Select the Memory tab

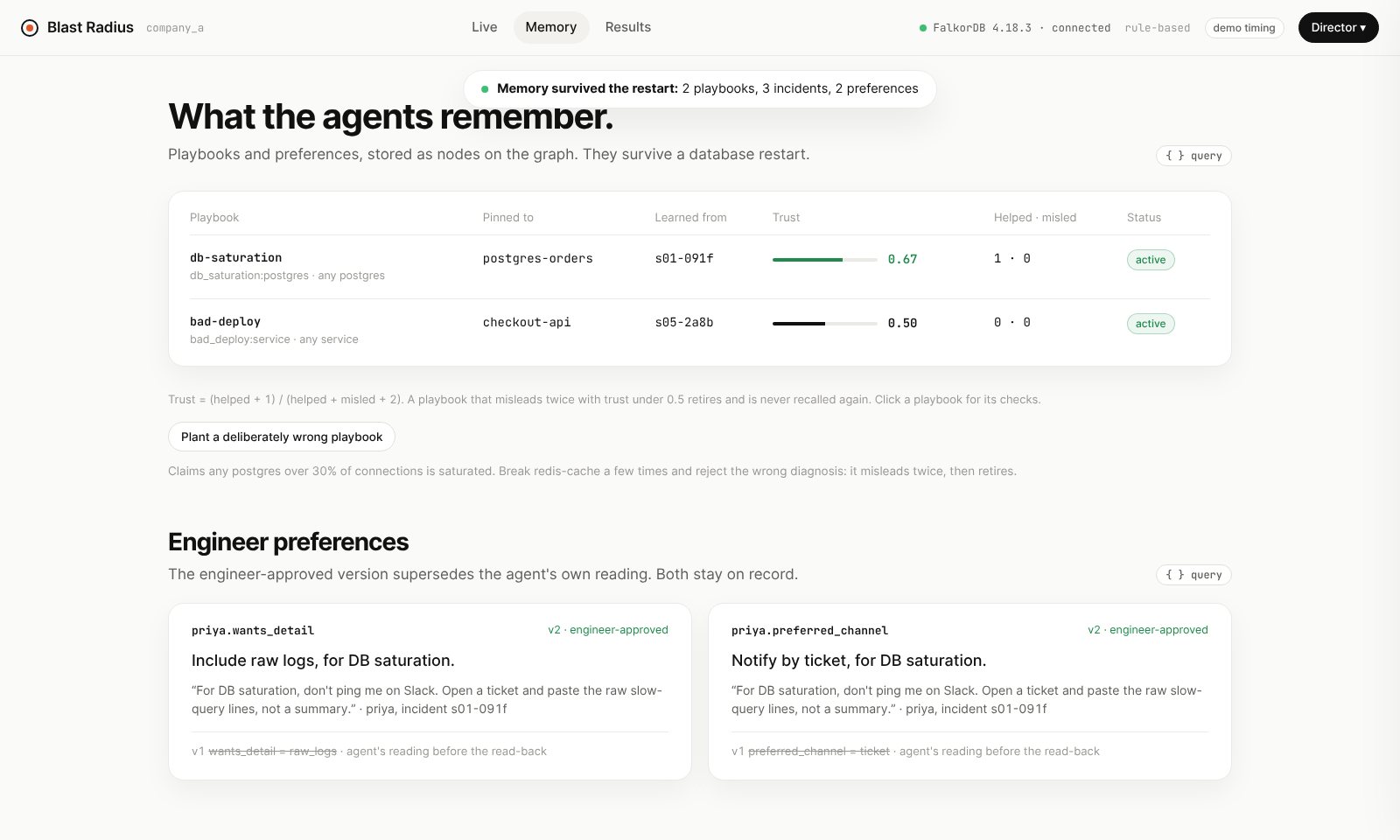click(x=551, y=27)
